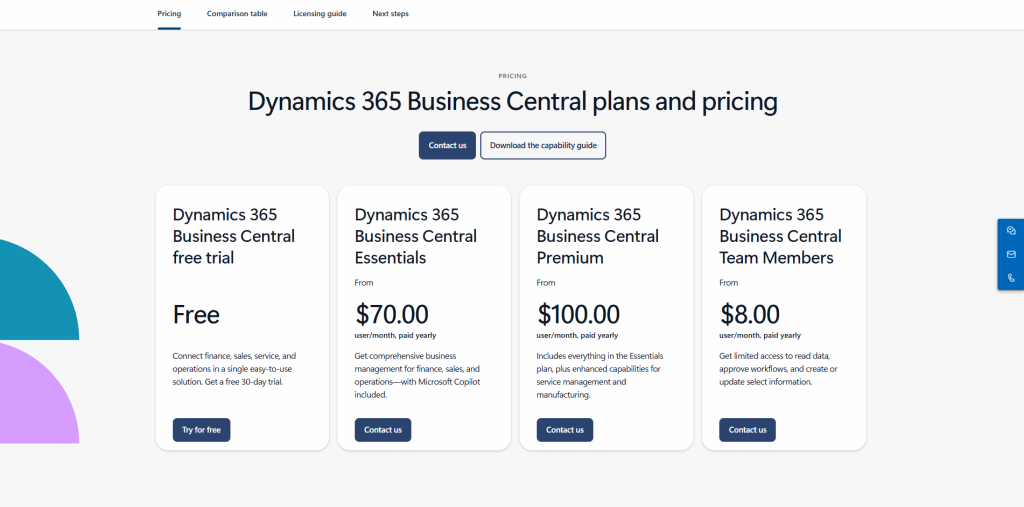The image size is (1024, 507).
Task: Click the Business Central Essentials heading
Action: click(x=415, y=236)
